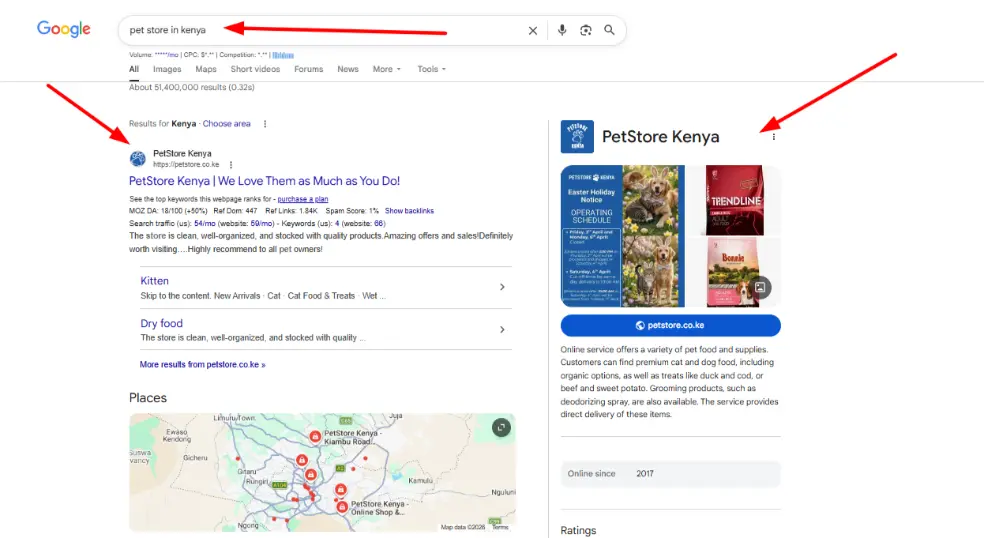Open knowledge panel three-dot menu
This screenshot has height=538, width=984.
point(773,137)
